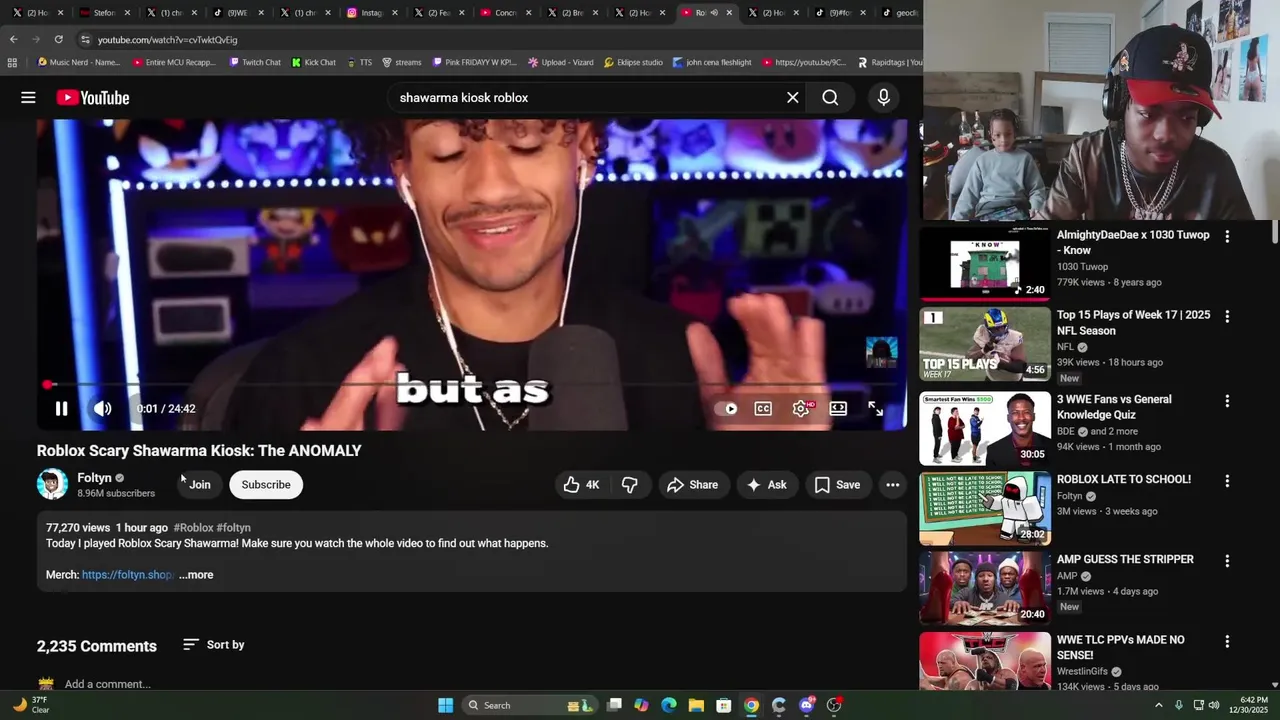Image resolution: width=1280 pixels, height=720 pixels.
Task: Open options for Top 15 Plays video
Action: (x=1227, y=317)
